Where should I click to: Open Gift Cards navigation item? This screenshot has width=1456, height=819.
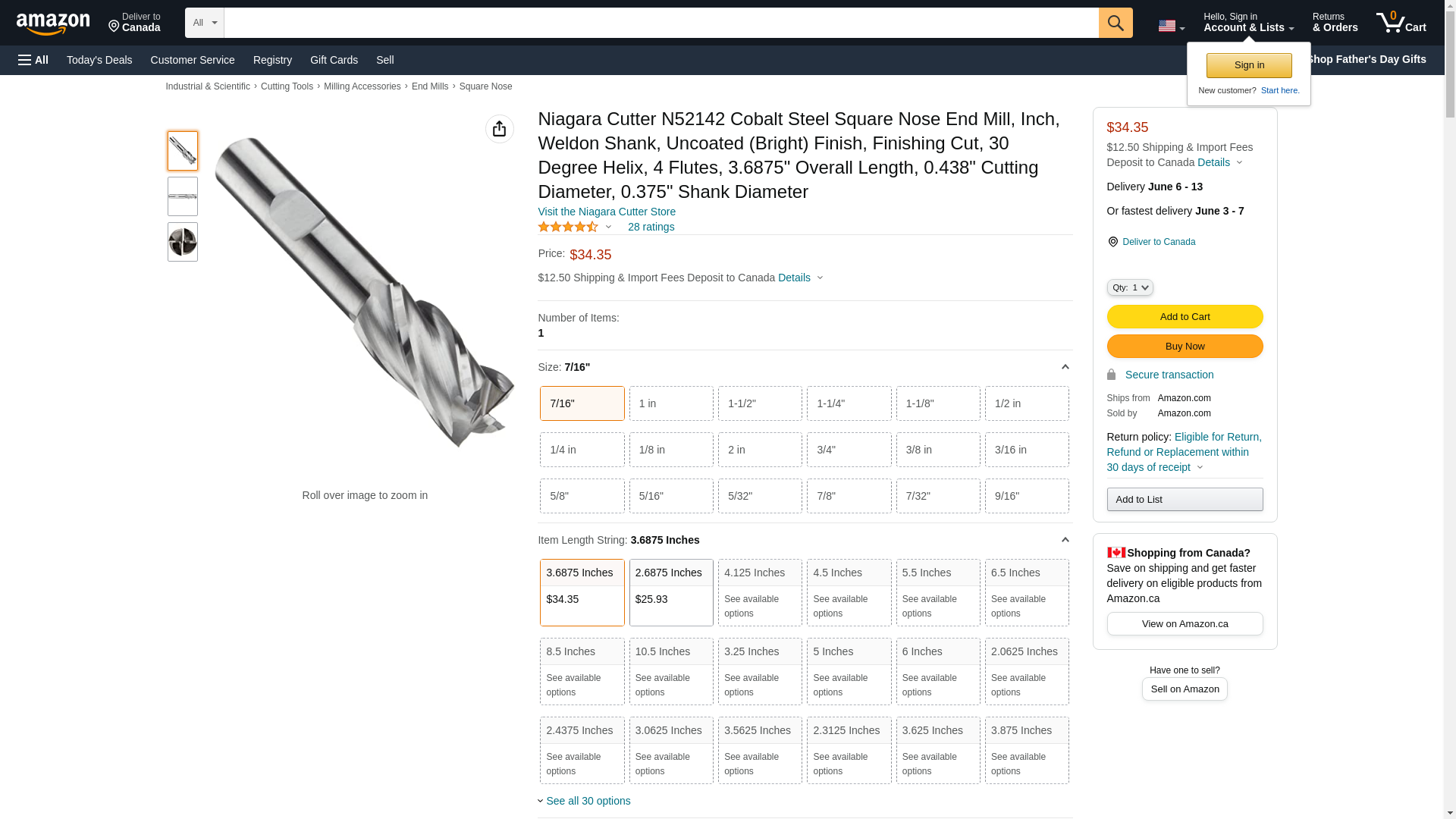334,60
